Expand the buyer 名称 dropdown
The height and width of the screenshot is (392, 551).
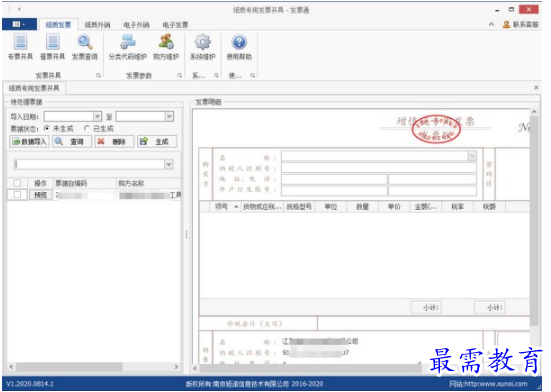point(472,156)
